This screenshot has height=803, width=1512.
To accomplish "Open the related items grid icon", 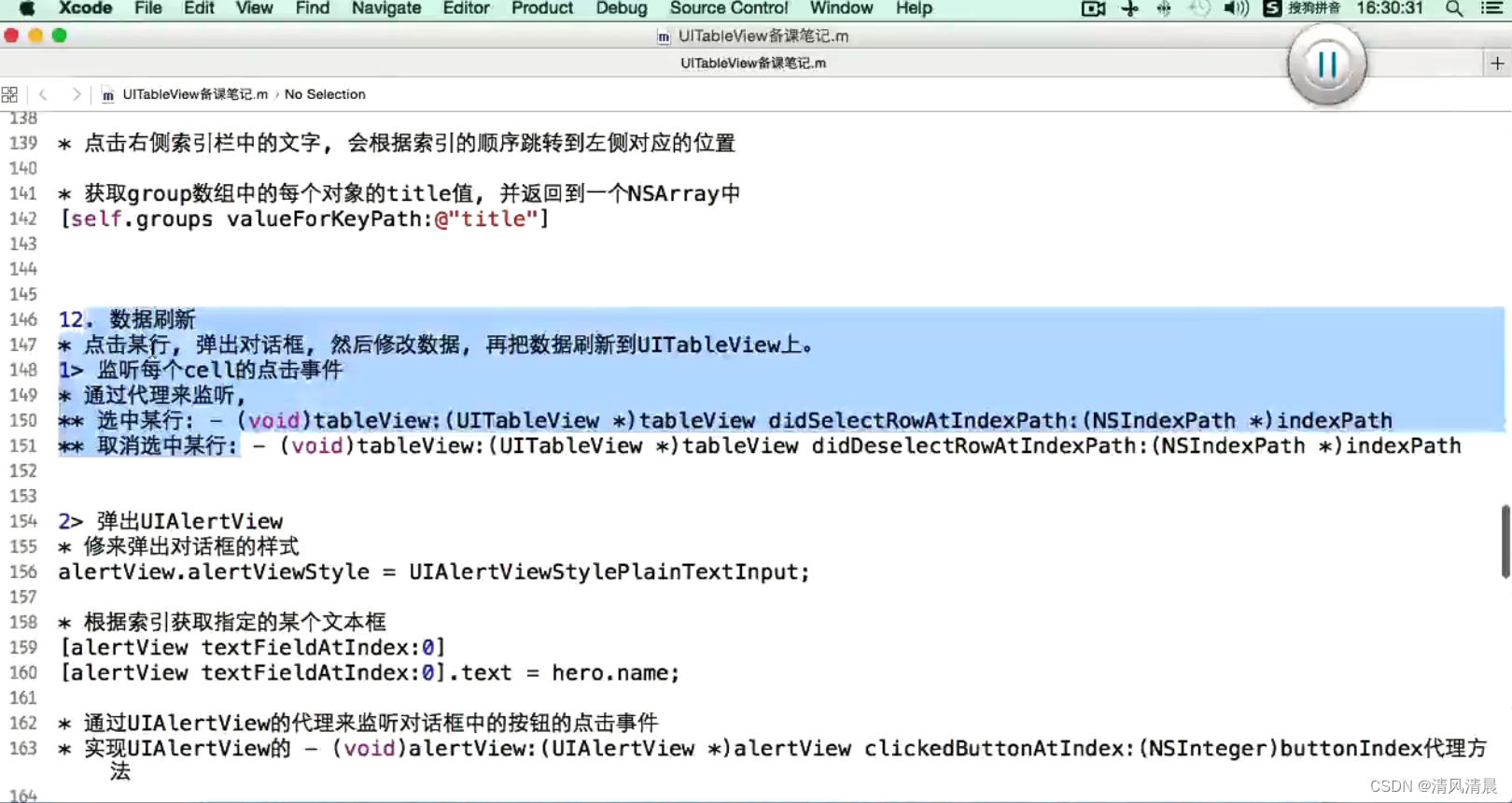I will coord(9,94).
